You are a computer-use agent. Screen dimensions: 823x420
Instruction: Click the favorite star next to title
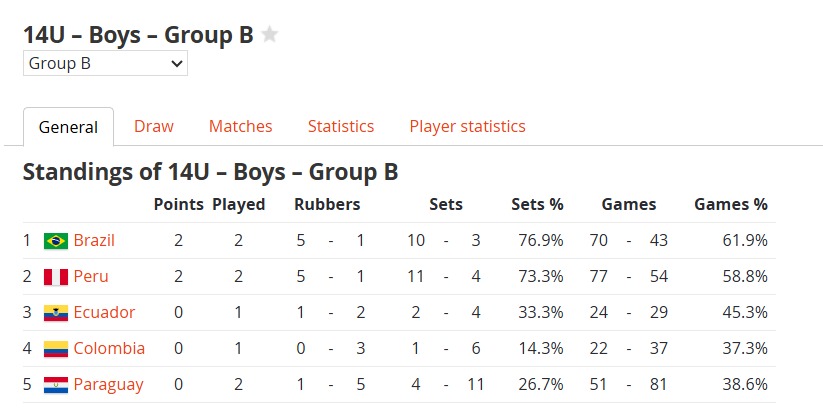coord(270,34)
